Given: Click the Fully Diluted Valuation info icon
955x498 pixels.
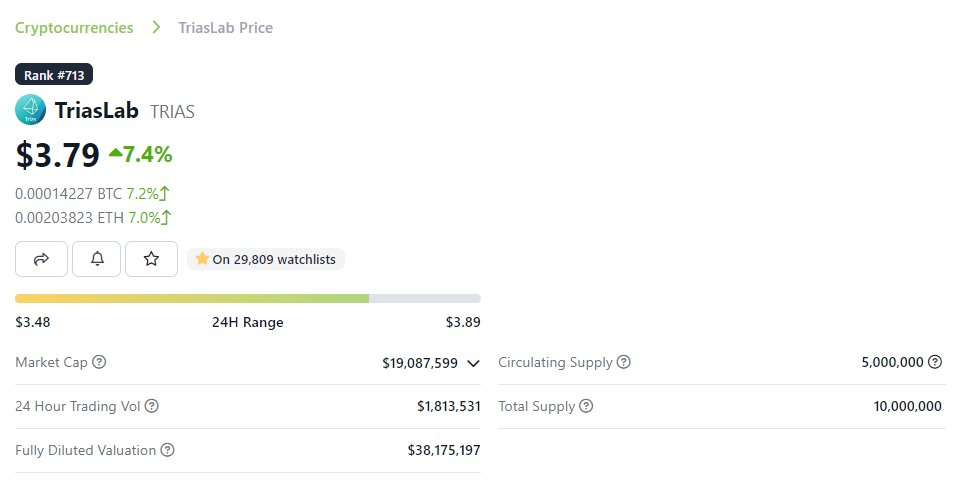Looking at the screenshot, I should 168,450.
